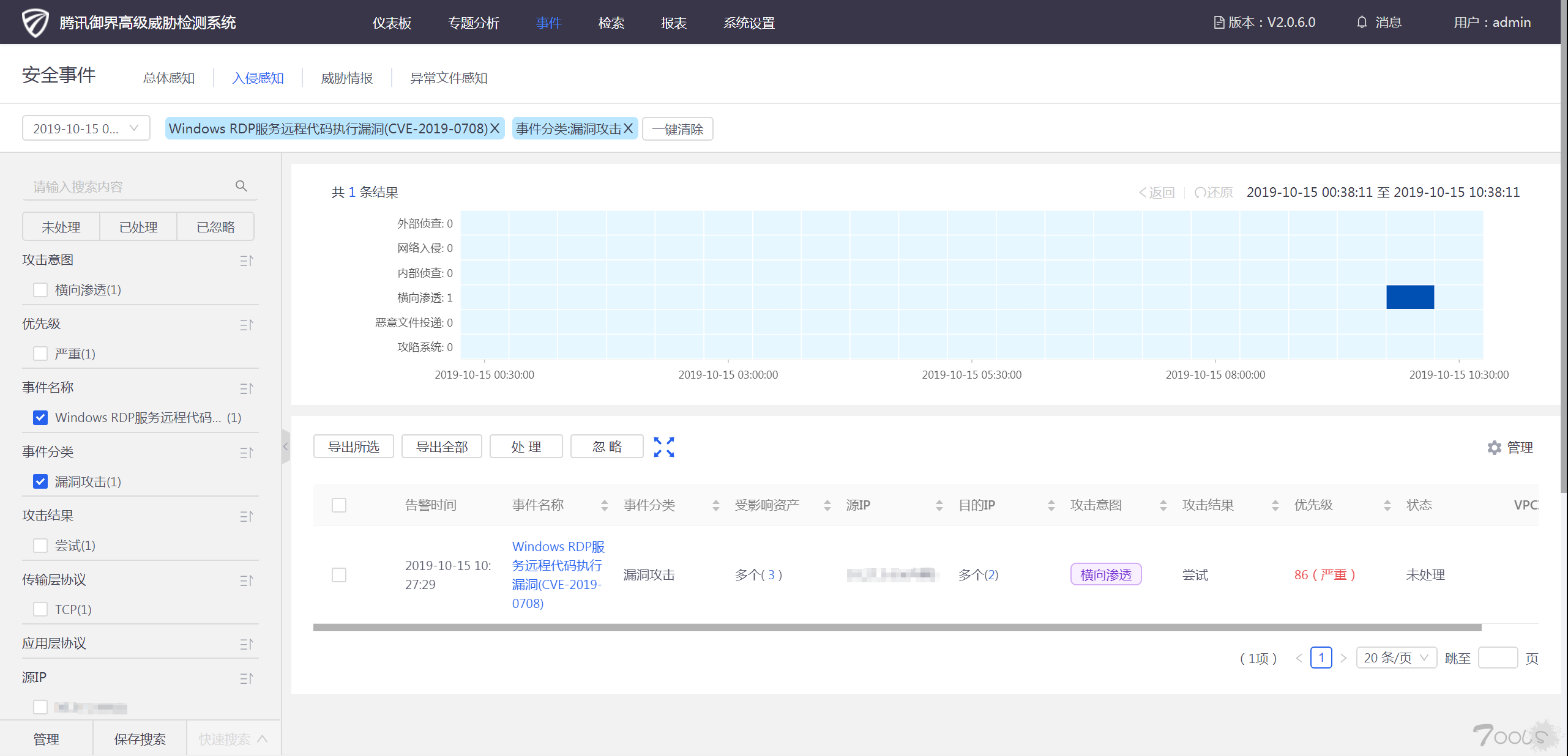Select the event row checkbox
The height and width of the screenshot is (756, 1568).
pos(339,575)
